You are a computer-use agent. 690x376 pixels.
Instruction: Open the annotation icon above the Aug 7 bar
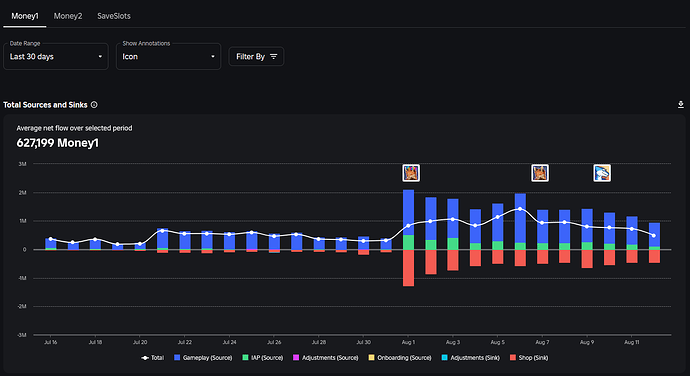pos(540,173)
